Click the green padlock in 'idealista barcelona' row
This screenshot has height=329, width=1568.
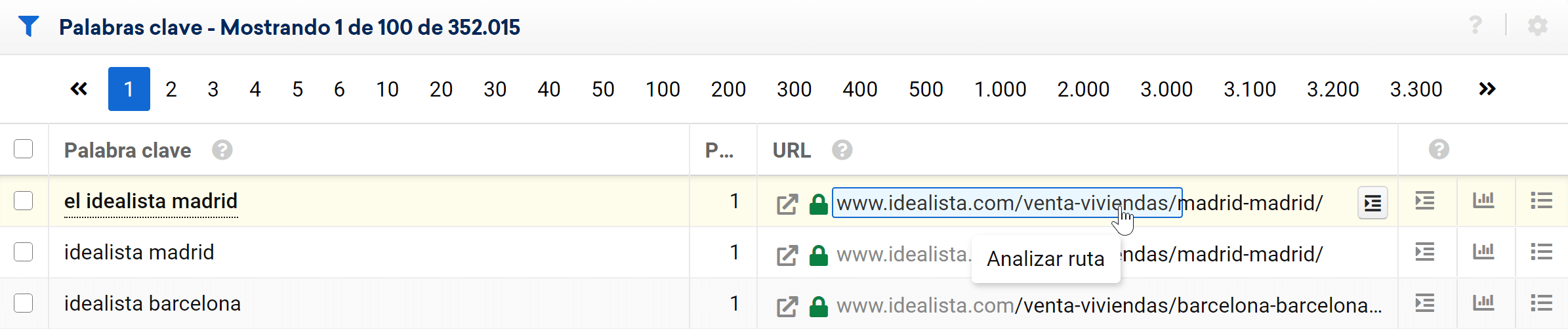click(818, 307)
